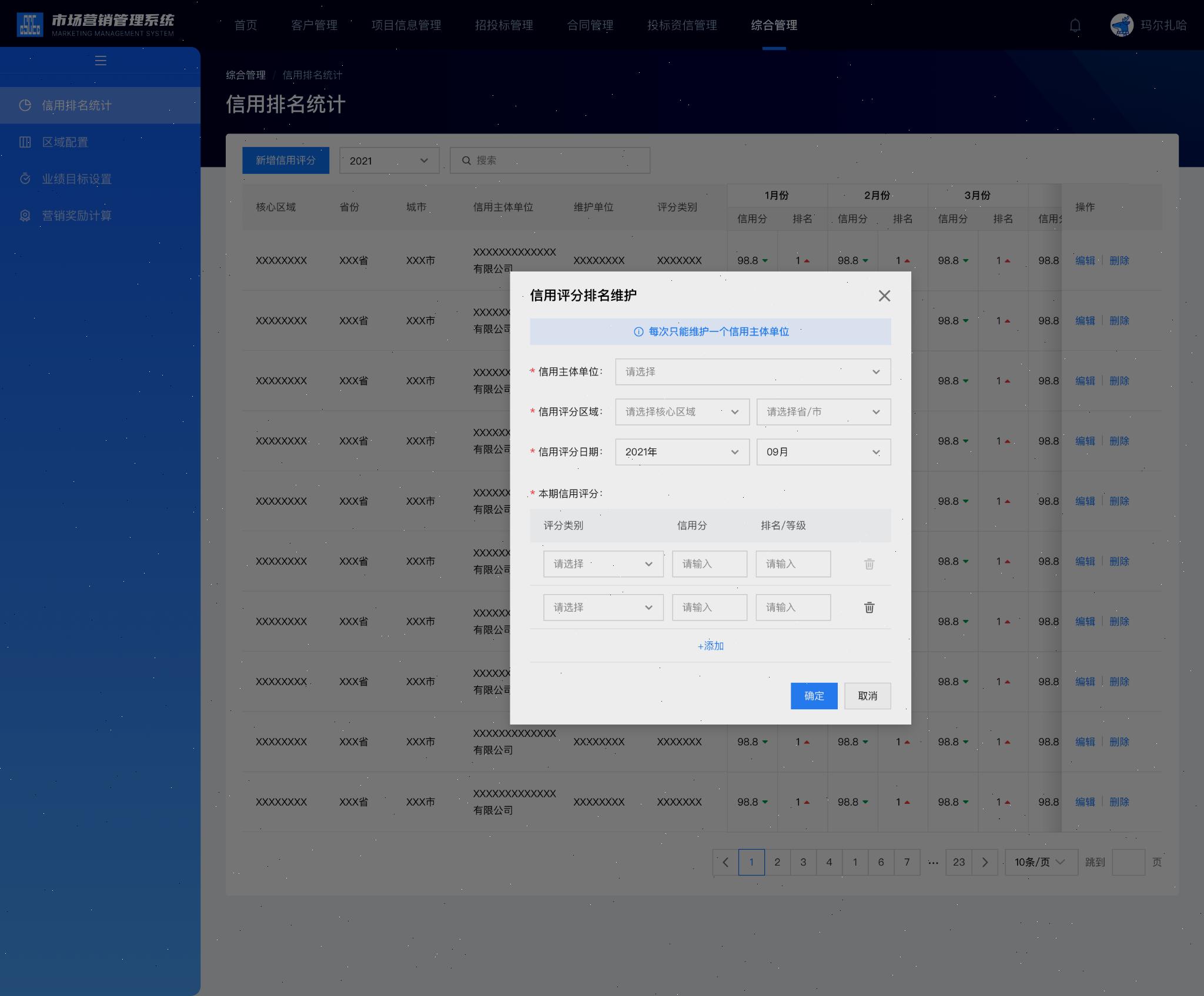Image resolution: width=1204 pixels, height=996 pixels.
Task: Open the 合同管理 navigation tab
Action: pyautogui.click(x=590, y=25)
